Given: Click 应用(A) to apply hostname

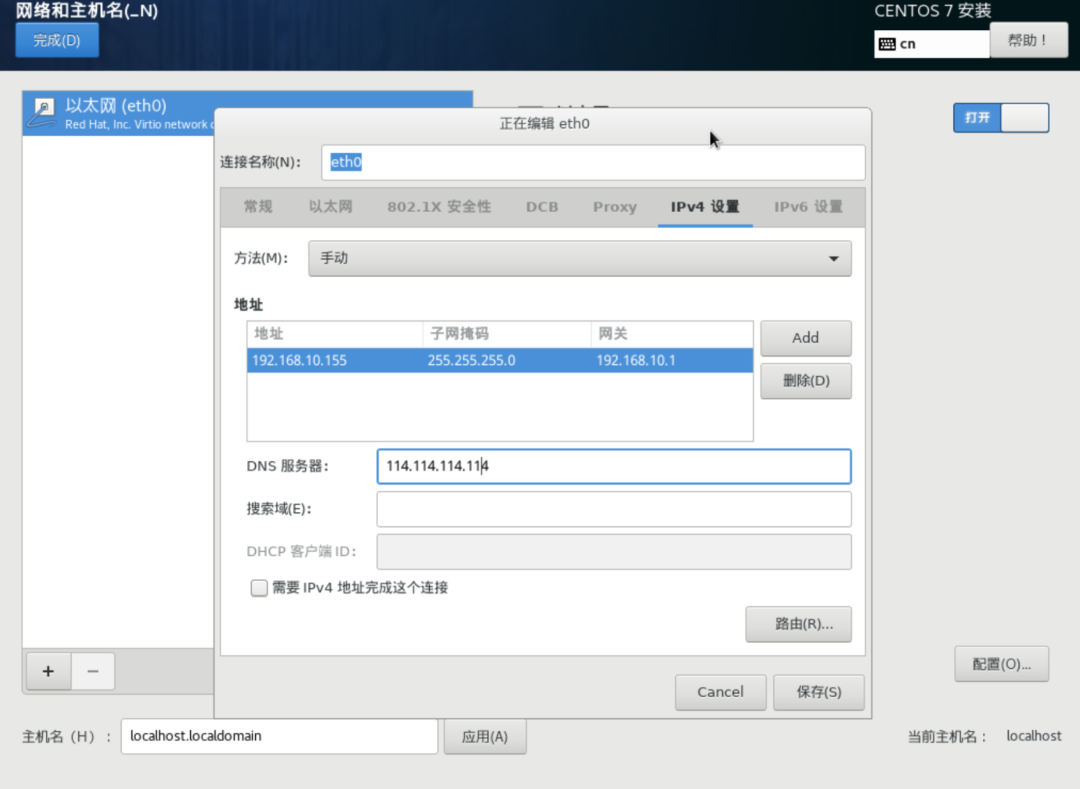Looking at the screenshot, I should click(485, 737).
